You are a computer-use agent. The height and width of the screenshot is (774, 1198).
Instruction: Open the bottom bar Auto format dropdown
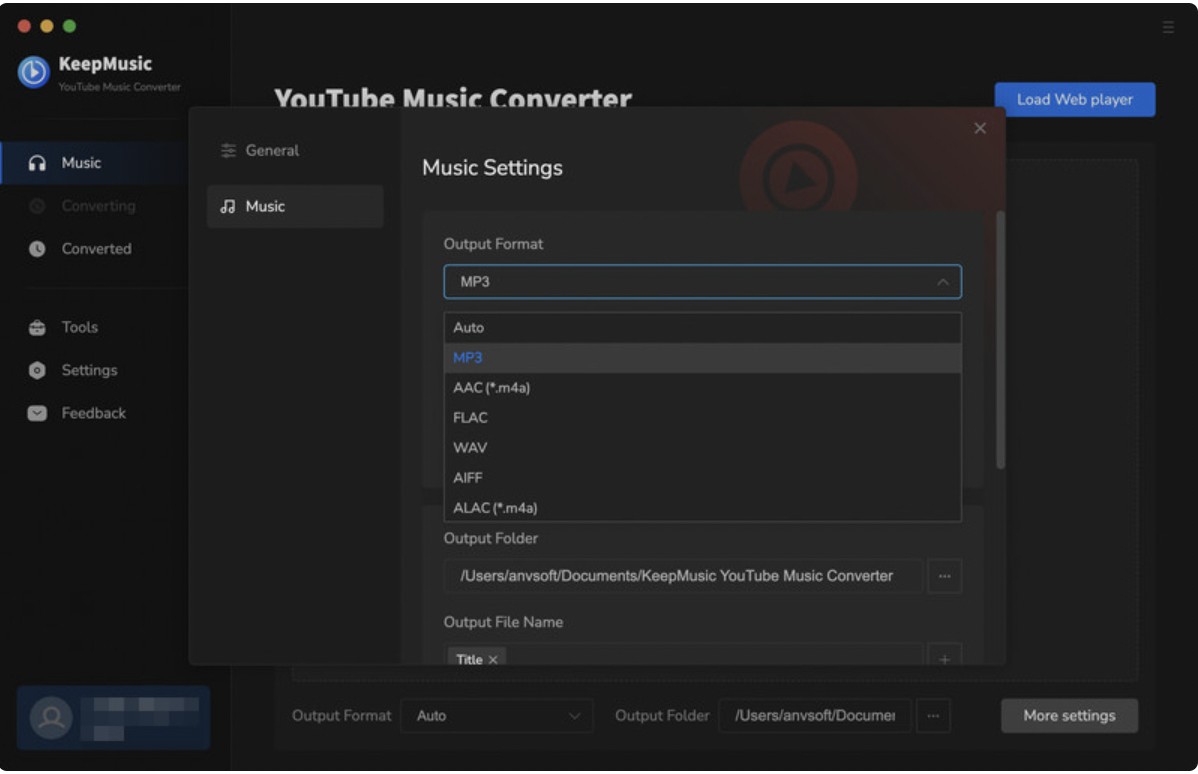pos(497,716)
